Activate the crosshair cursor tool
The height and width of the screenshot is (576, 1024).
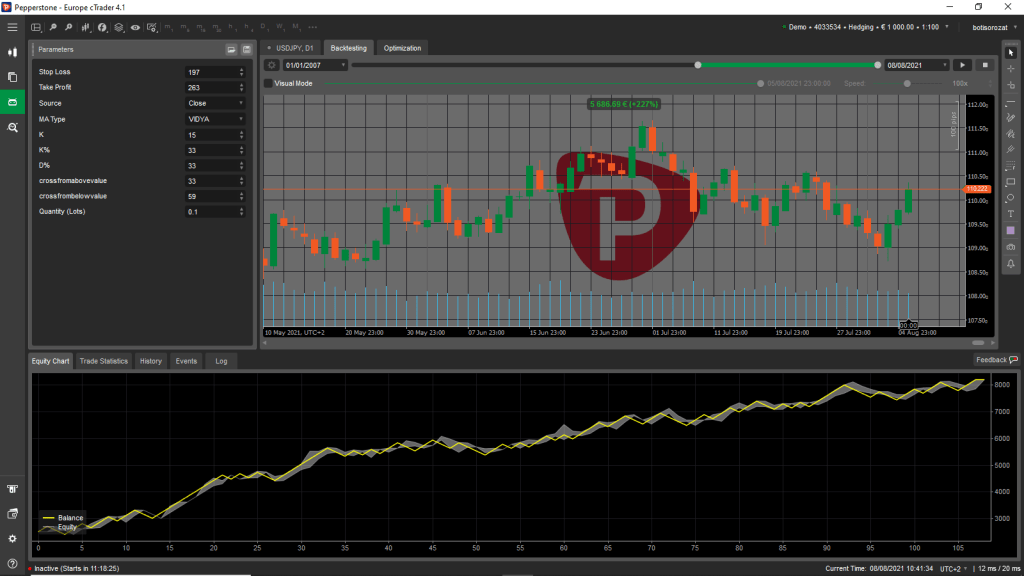click(x=1011, y=68)
